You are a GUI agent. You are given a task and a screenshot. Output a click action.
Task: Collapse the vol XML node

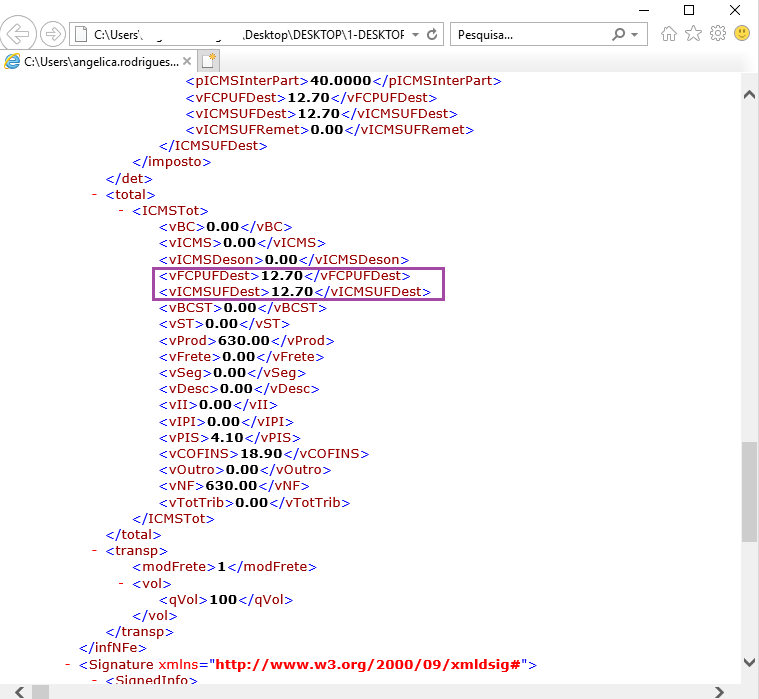121,584
